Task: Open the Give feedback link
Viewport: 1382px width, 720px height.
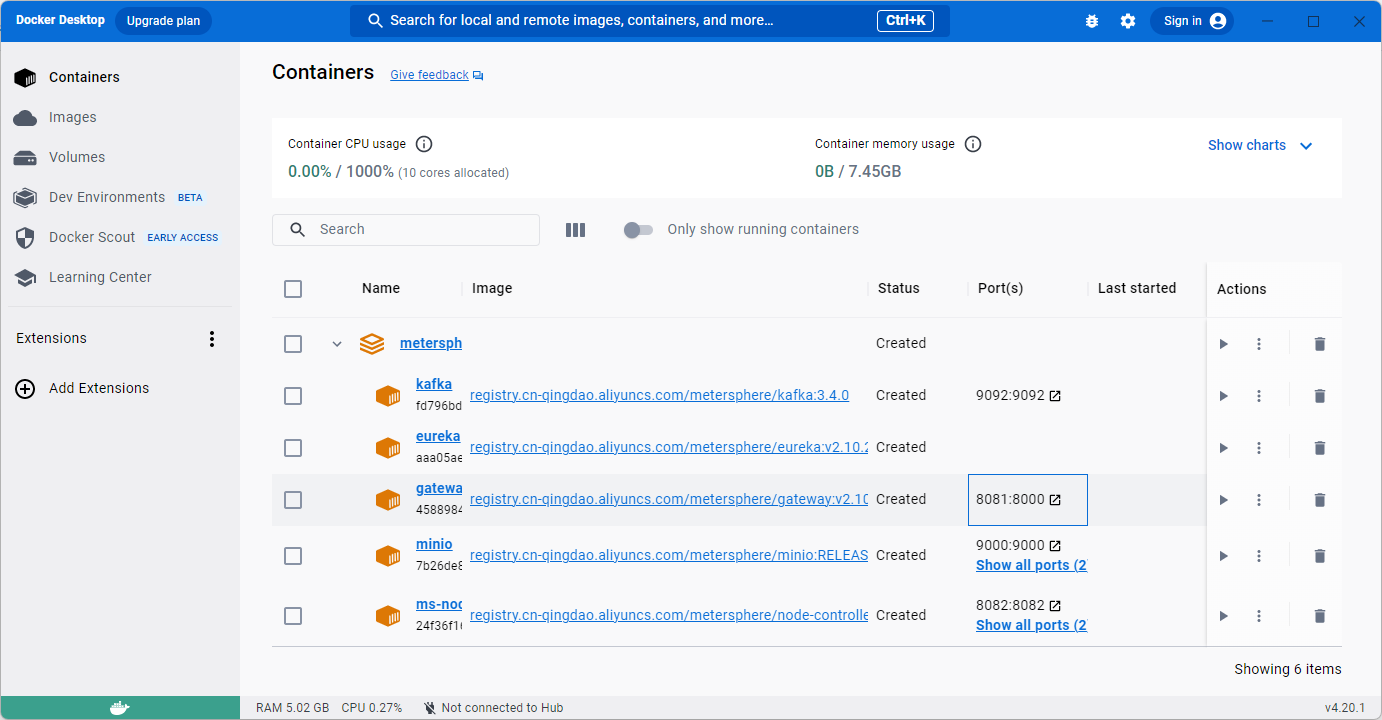Action: (429, 74)
